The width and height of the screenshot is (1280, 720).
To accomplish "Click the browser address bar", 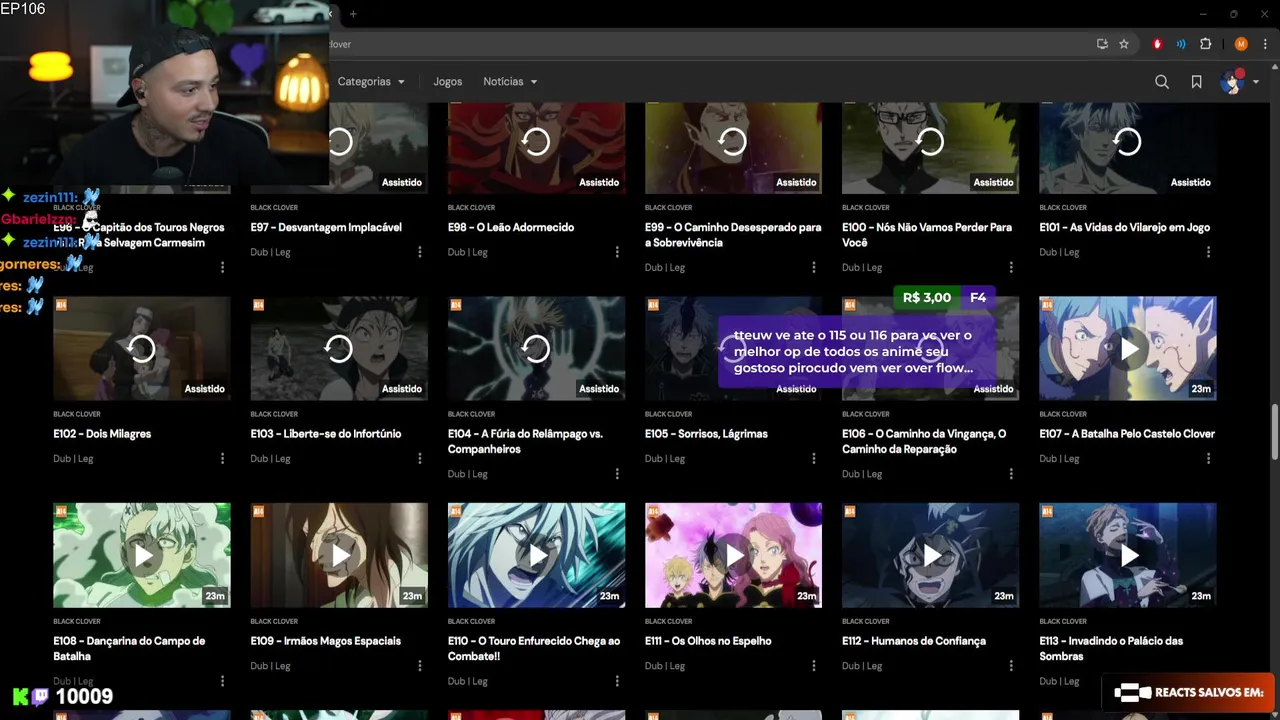I will pyautogui.click(x=700, y=44).
